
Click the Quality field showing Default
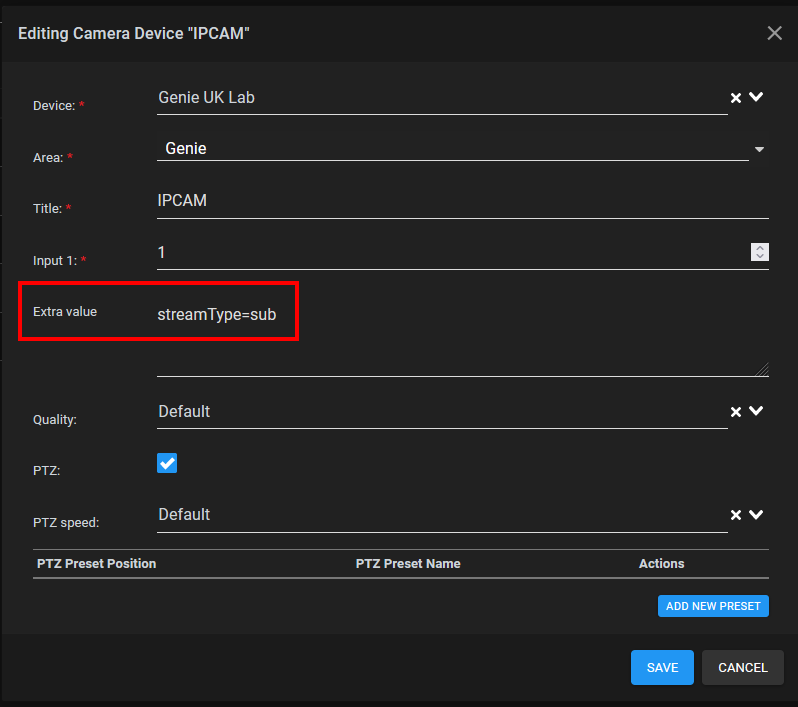click(442, 411)
